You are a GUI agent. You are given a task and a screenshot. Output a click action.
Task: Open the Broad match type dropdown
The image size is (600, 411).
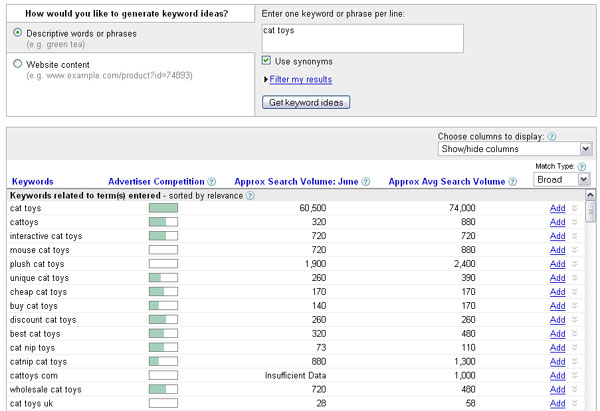[563, 179]
